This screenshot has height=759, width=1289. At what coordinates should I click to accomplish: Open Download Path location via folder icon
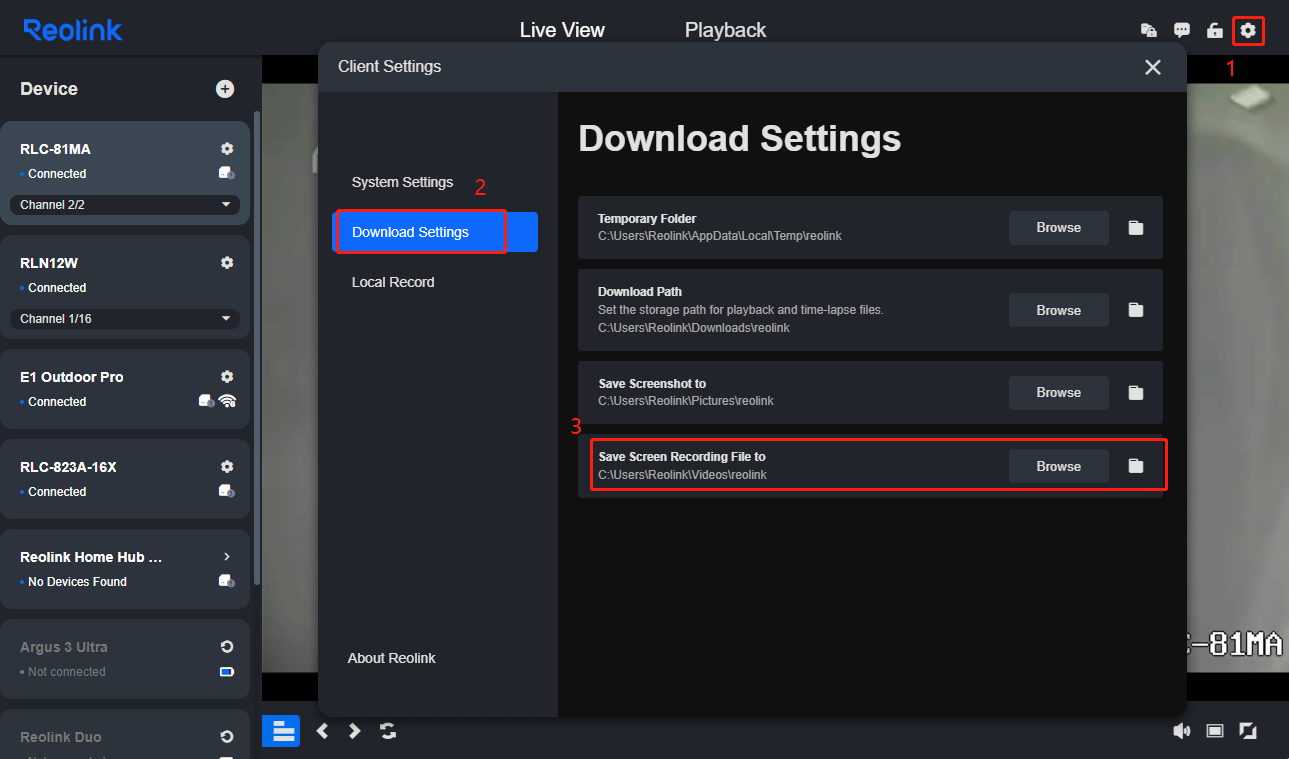point(1136,310)
